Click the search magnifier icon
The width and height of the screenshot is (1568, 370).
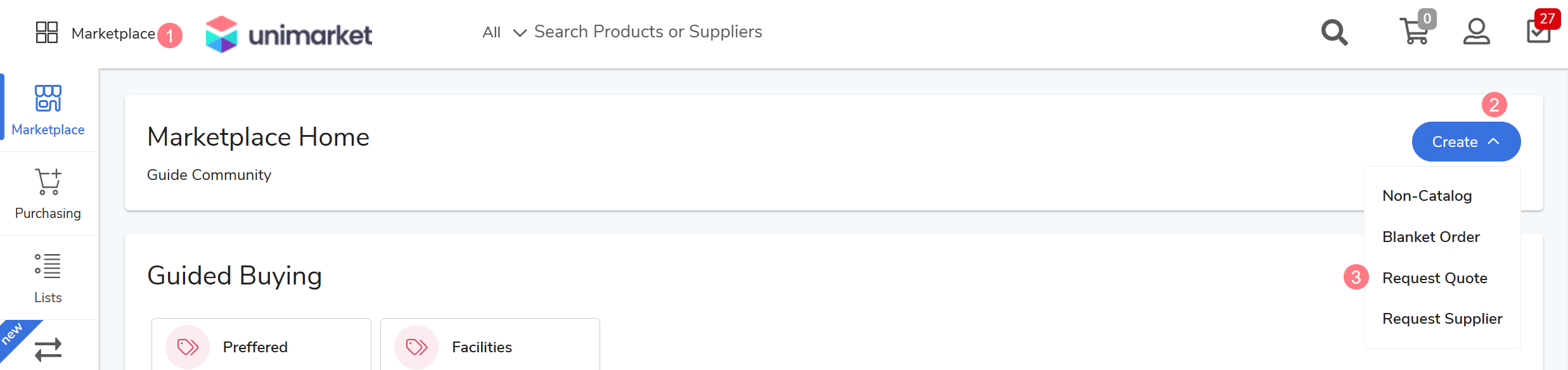(1334, 32)
